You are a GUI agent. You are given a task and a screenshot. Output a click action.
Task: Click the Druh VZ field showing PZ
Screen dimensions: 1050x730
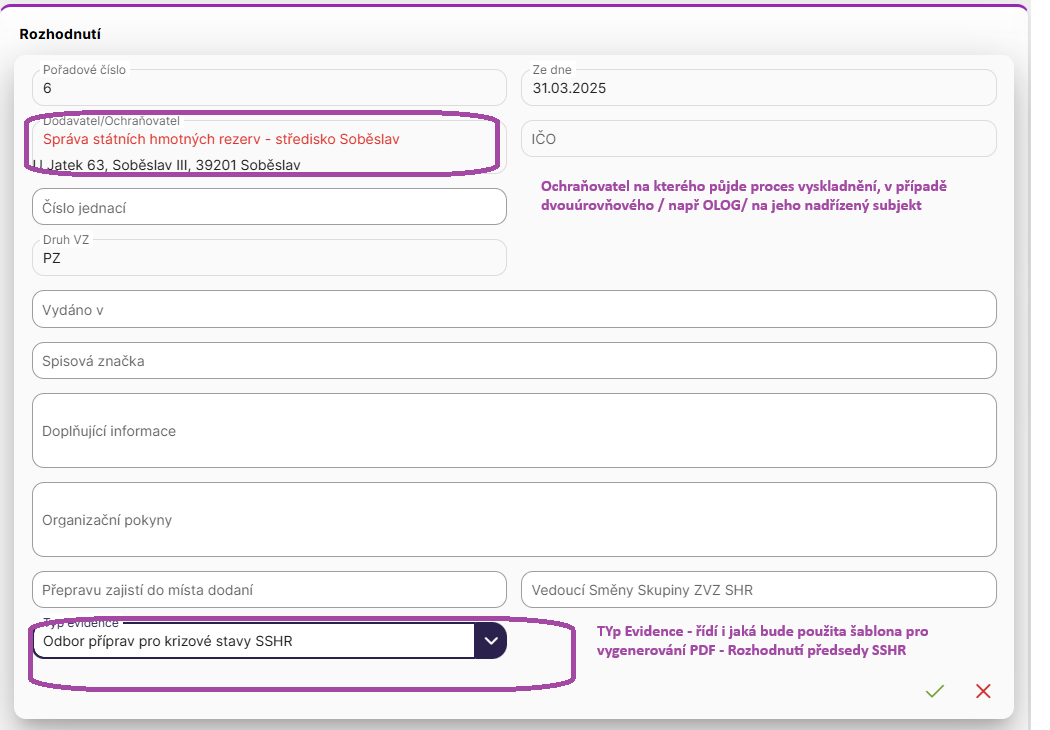point(269,258)
